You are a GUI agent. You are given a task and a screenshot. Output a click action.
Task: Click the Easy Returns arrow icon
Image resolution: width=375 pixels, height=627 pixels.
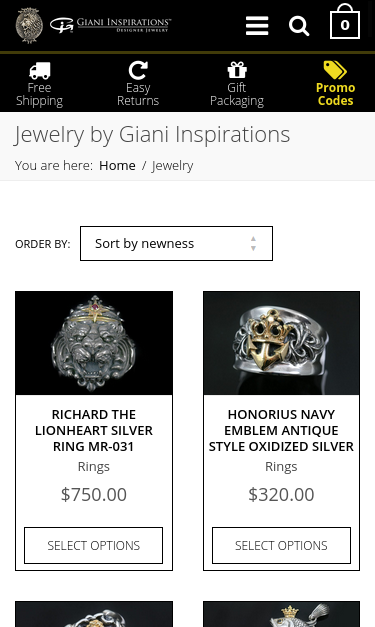pos(138,70)
